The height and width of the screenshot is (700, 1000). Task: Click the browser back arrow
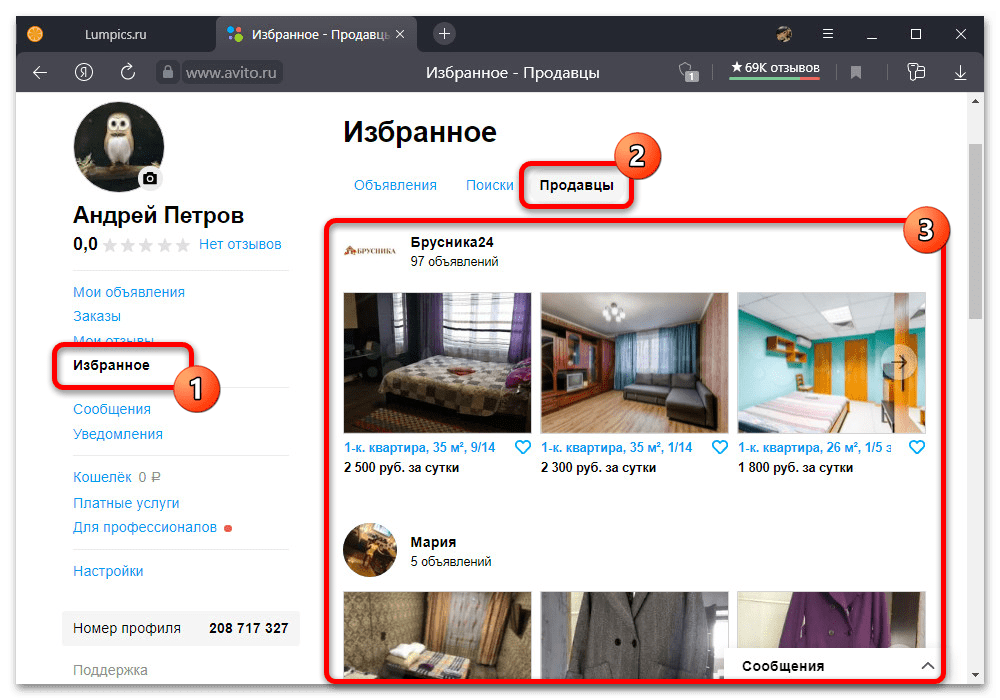[40, 72]
